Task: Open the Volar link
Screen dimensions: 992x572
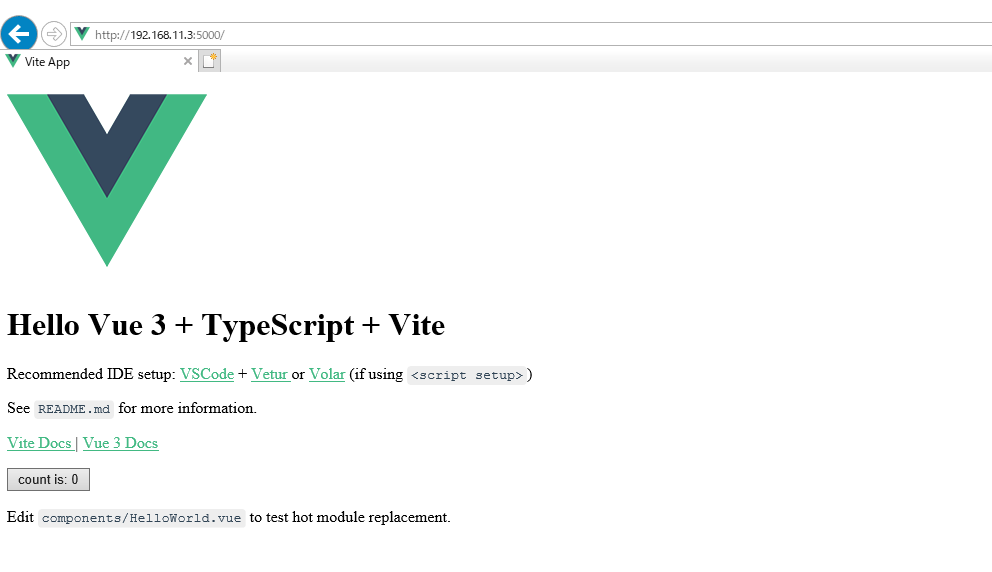Action: point(327,374)
